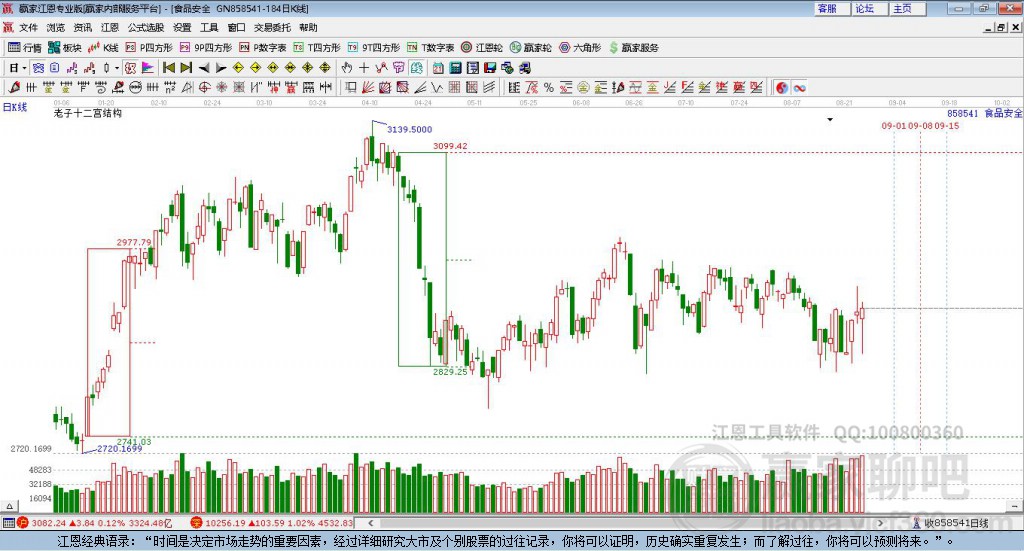Open the P四方形 tool

[x=149, y=48]
